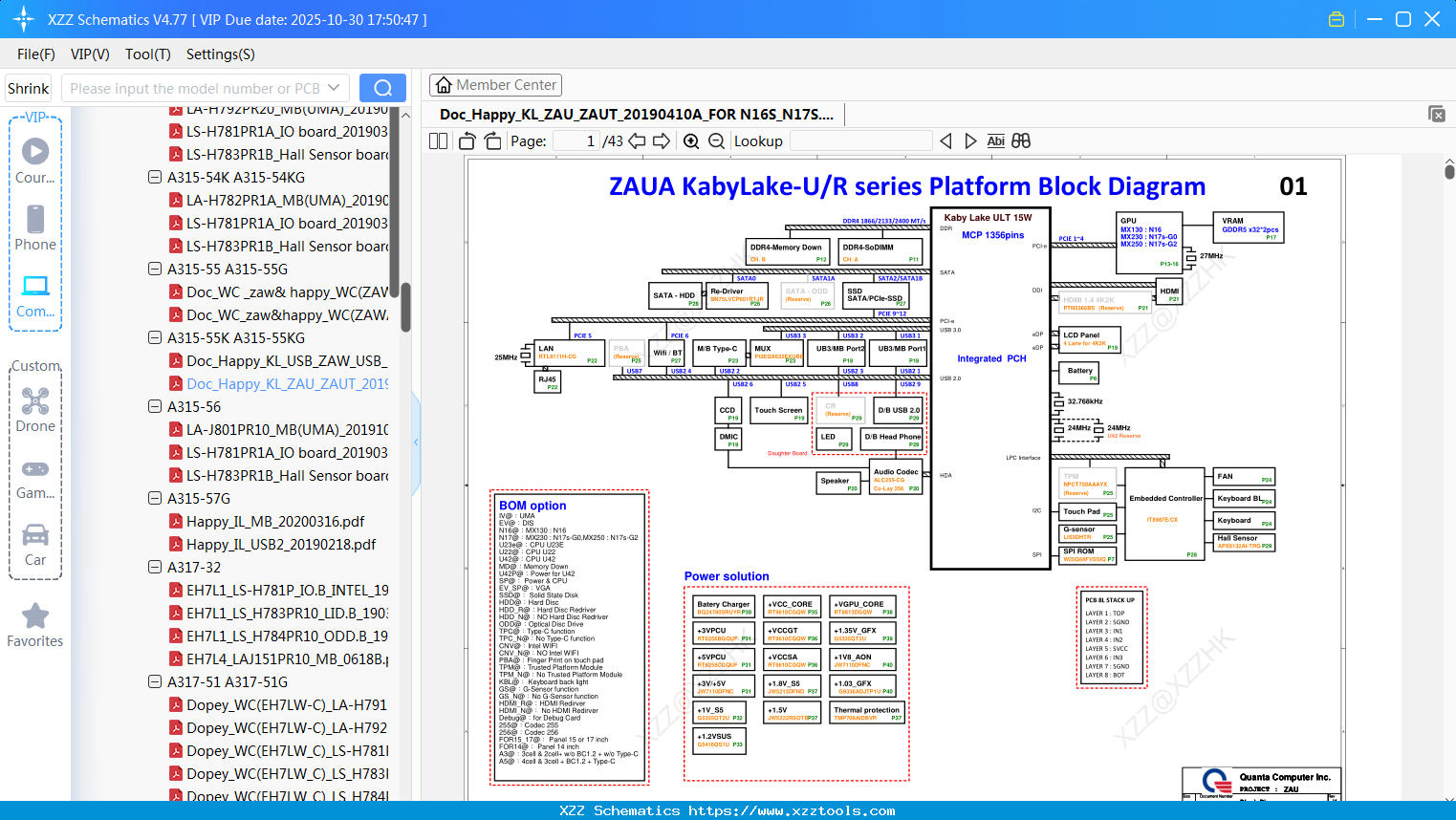Collapse the A317-51 A317-51G folder
This screenshot has height=820, width=1456.
point(155,681)
